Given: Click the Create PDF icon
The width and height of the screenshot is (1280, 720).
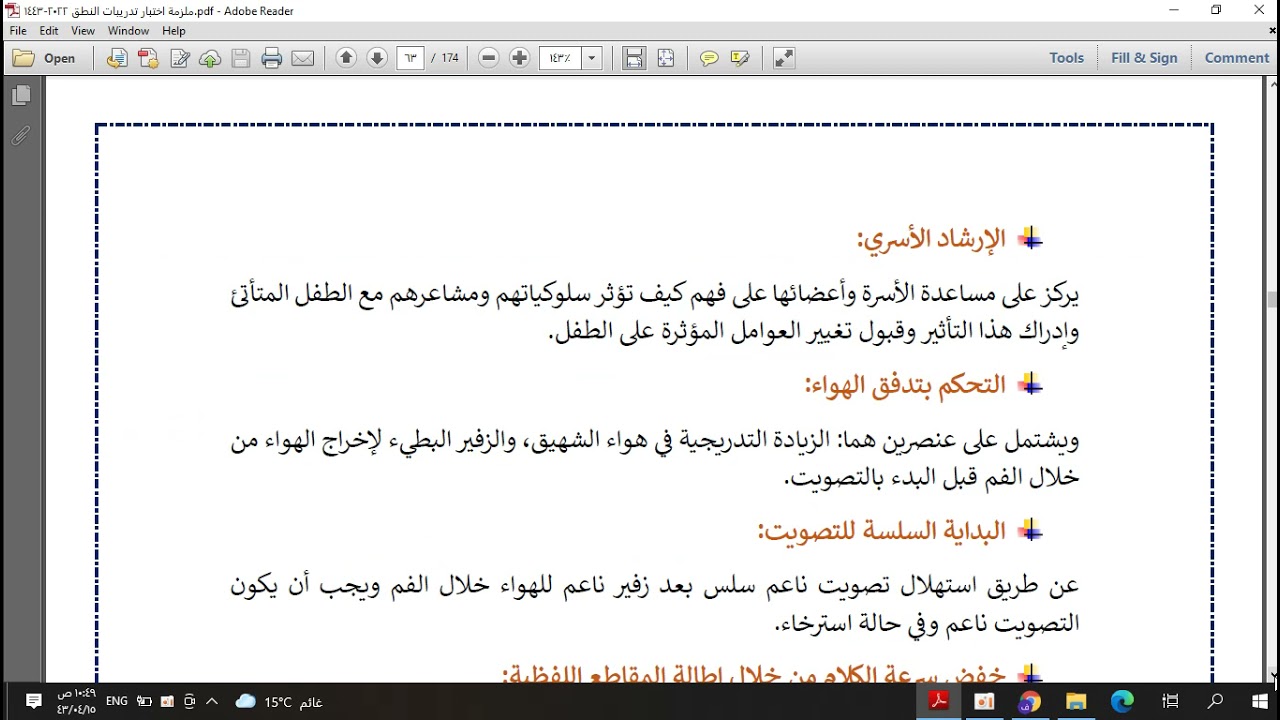Looking at the screenshot, I should (148, 58).
